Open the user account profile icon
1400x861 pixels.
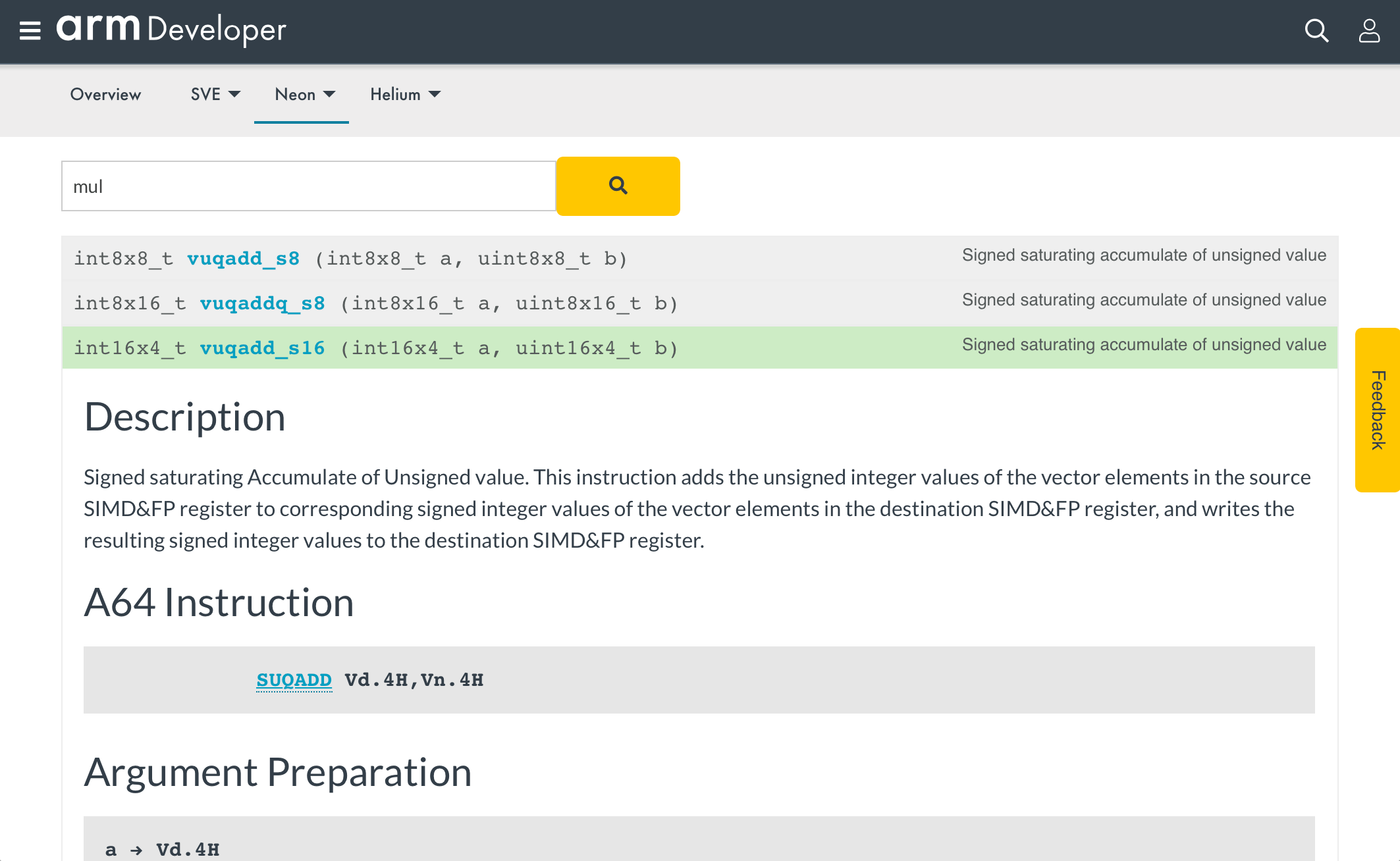pos(1369,30)
